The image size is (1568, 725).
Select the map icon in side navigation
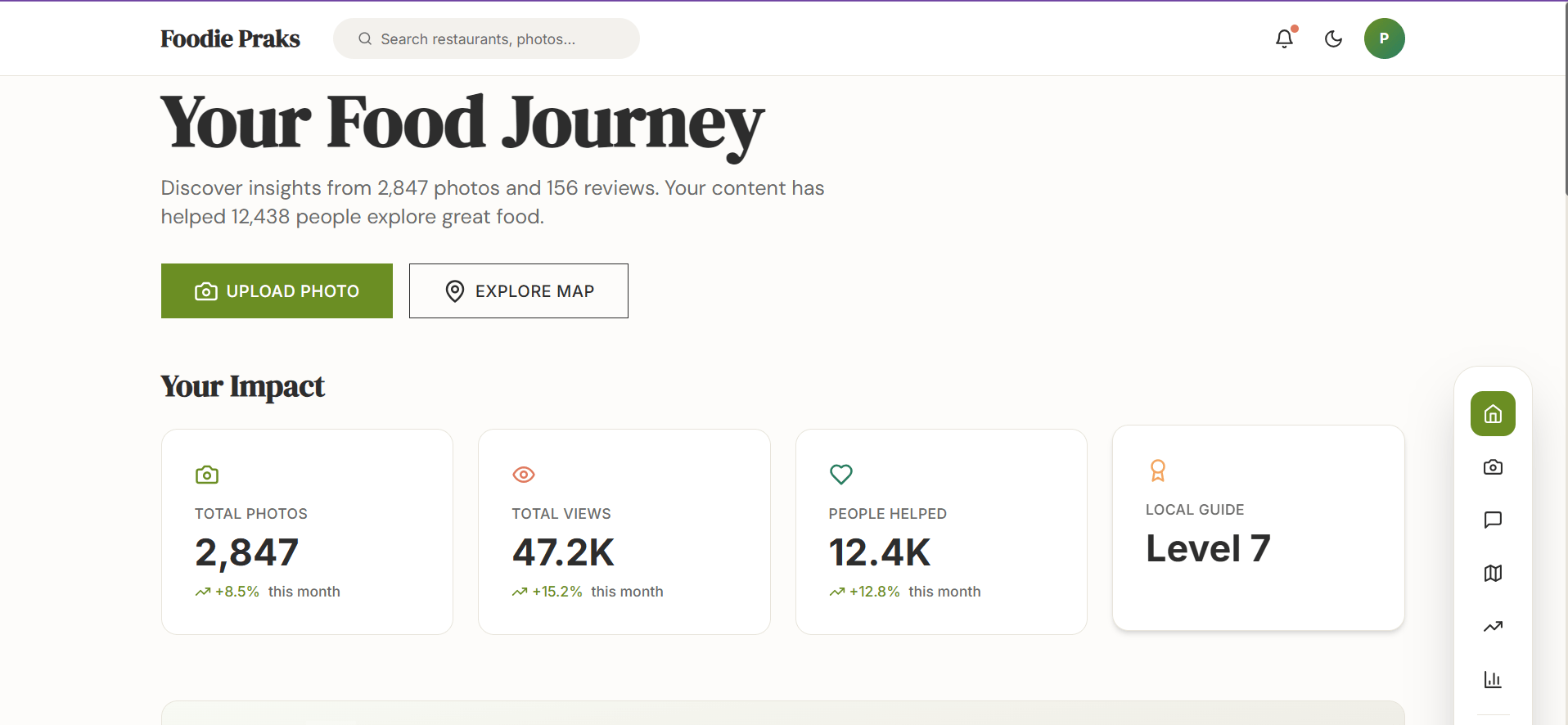[1493, 574]
